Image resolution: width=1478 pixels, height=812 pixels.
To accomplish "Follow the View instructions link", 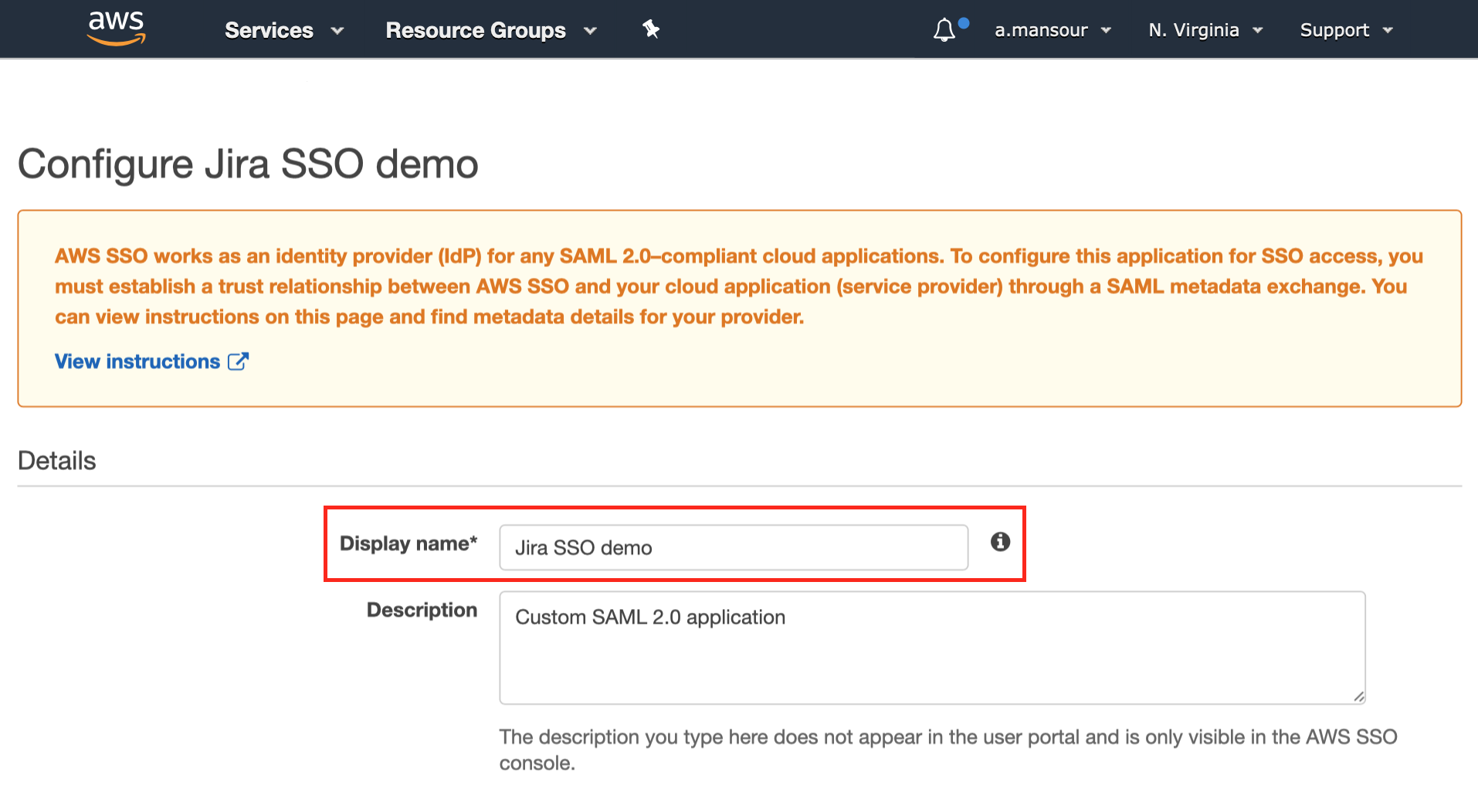I will 151,361.
